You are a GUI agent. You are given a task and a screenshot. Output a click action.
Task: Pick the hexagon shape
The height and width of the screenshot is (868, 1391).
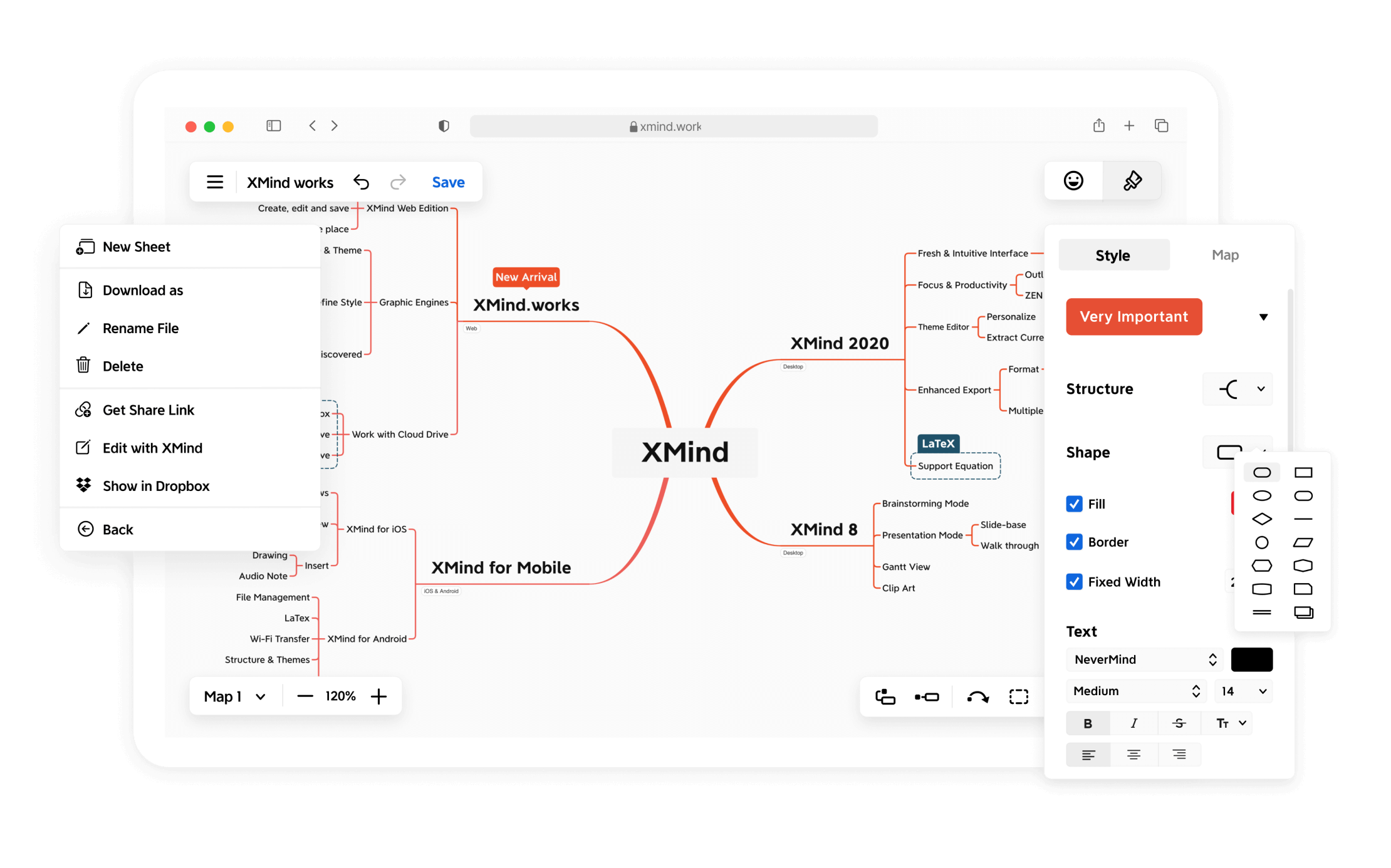1262,566
